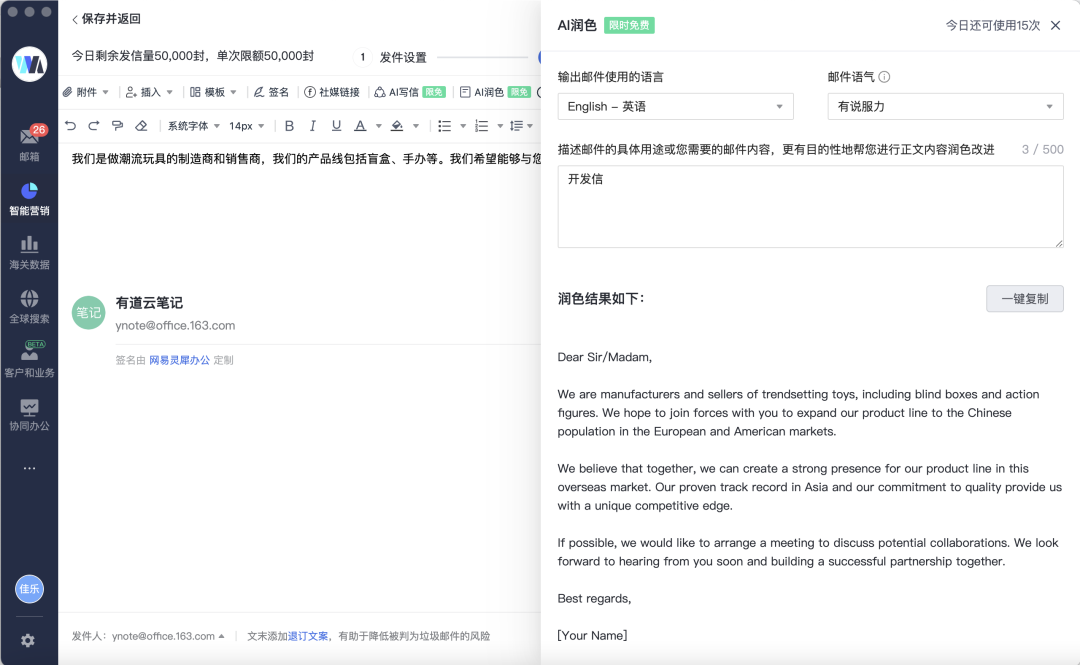The image size is (1080, 665).
Task: Open the 智能营销 section in the sidebar
Action: 29,202
